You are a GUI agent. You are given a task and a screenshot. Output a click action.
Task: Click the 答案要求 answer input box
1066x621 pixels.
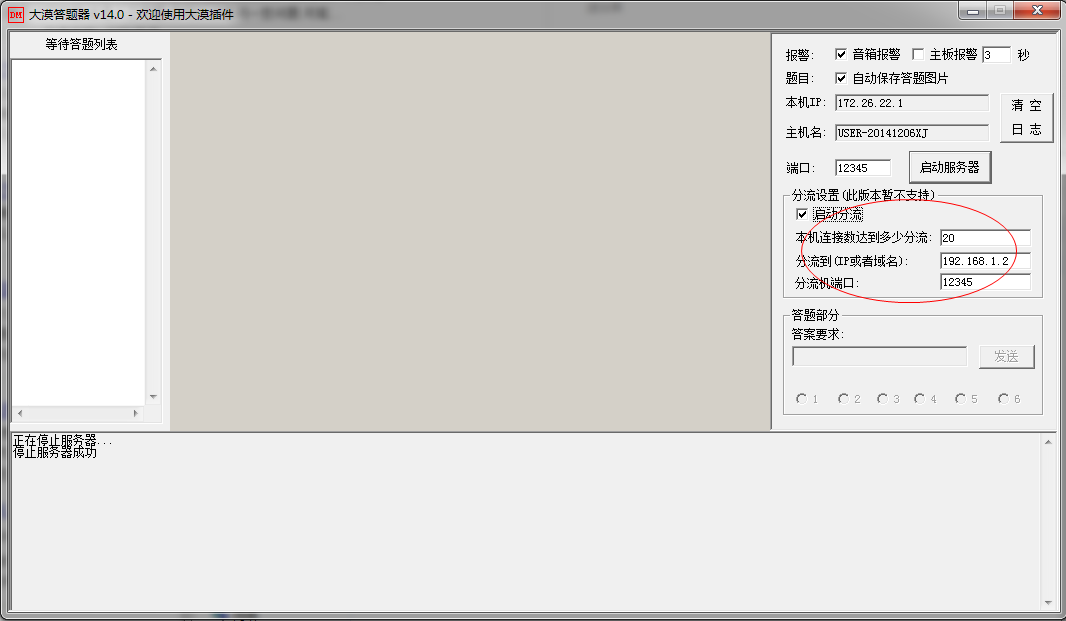point(878,356)
